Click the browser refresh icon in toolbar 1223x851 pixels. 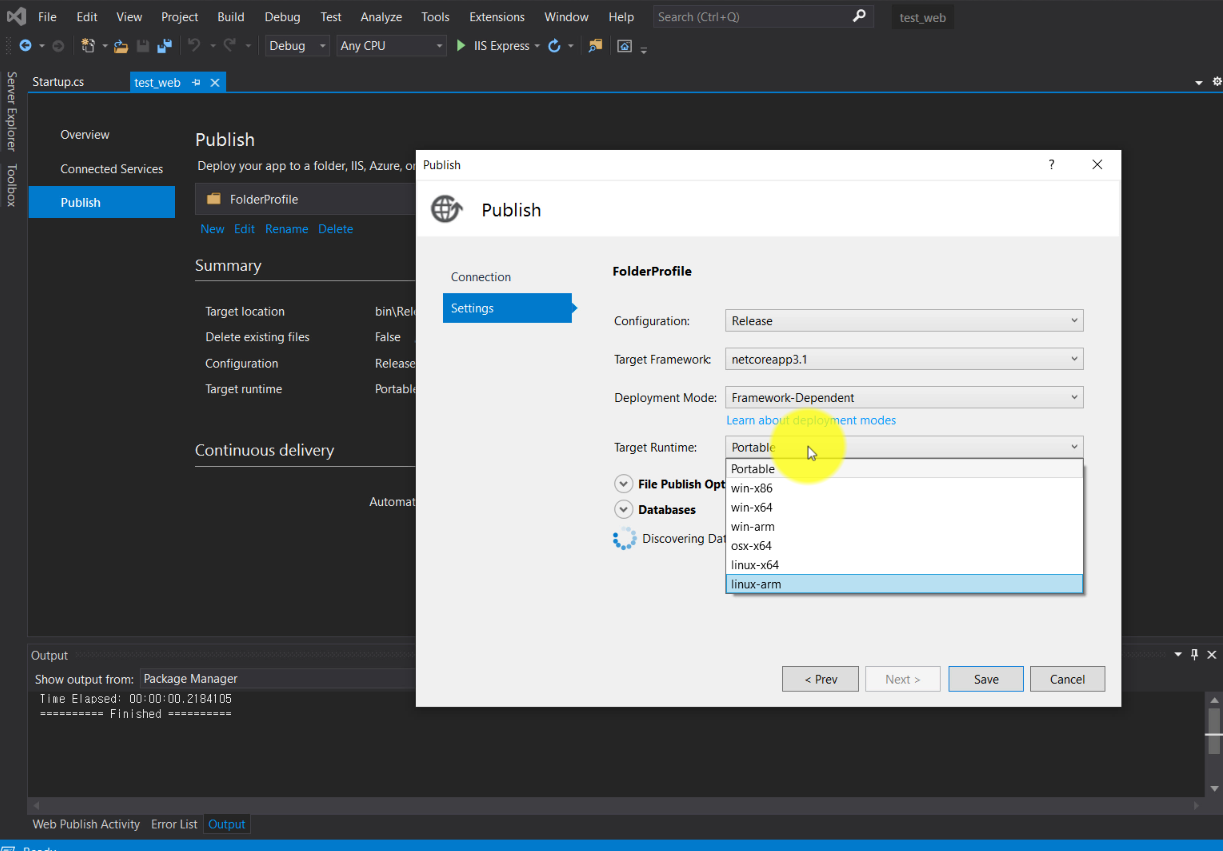coord(554,46)
